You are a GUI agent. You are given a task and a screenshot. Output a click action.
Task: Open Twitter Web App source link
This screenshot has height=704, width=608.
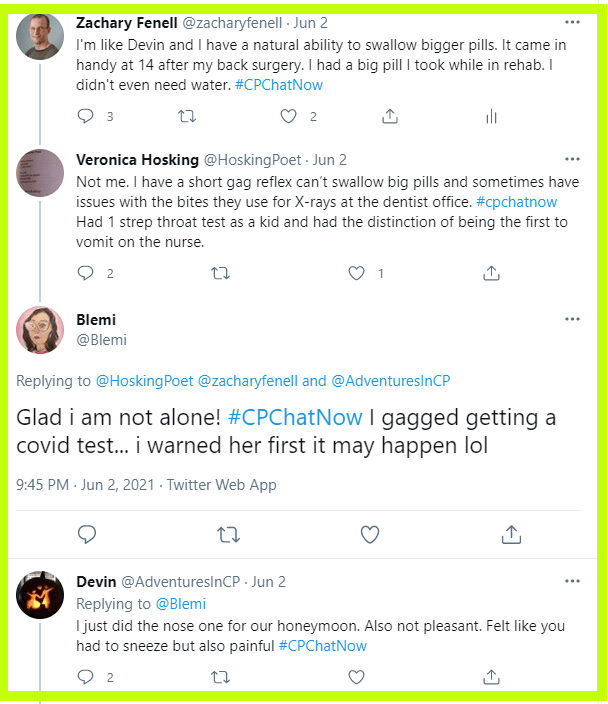[221, 485]
